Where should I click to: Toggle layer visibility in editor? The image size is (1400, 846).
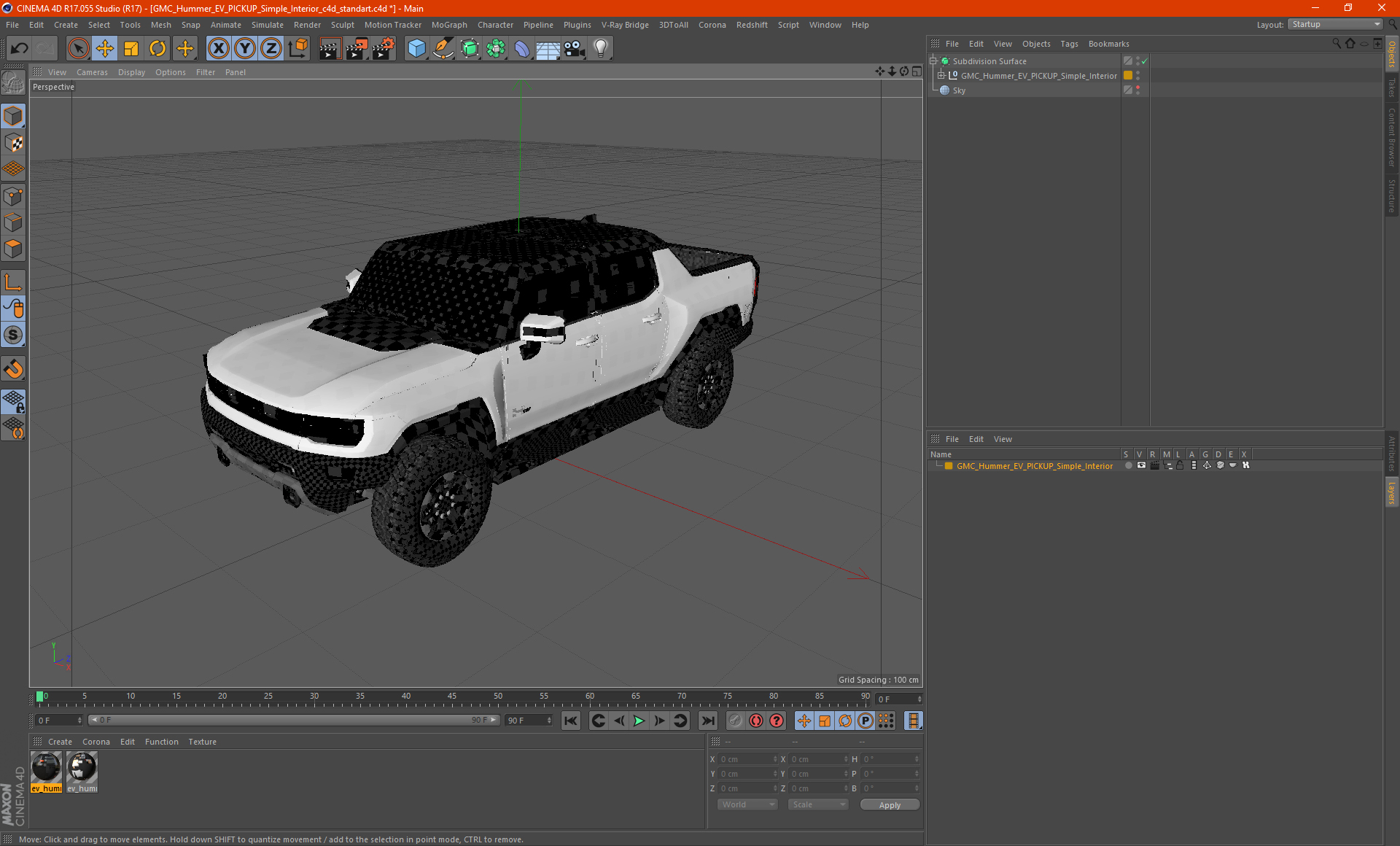[1141, 465]
